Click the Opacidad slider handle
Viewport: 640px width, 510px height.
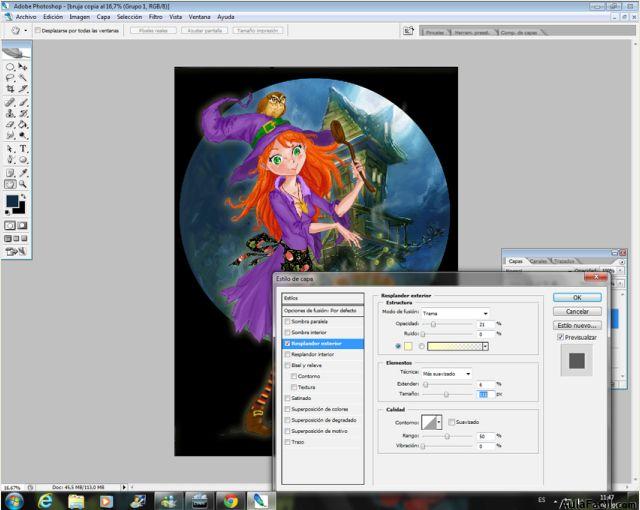click(433, 324)
